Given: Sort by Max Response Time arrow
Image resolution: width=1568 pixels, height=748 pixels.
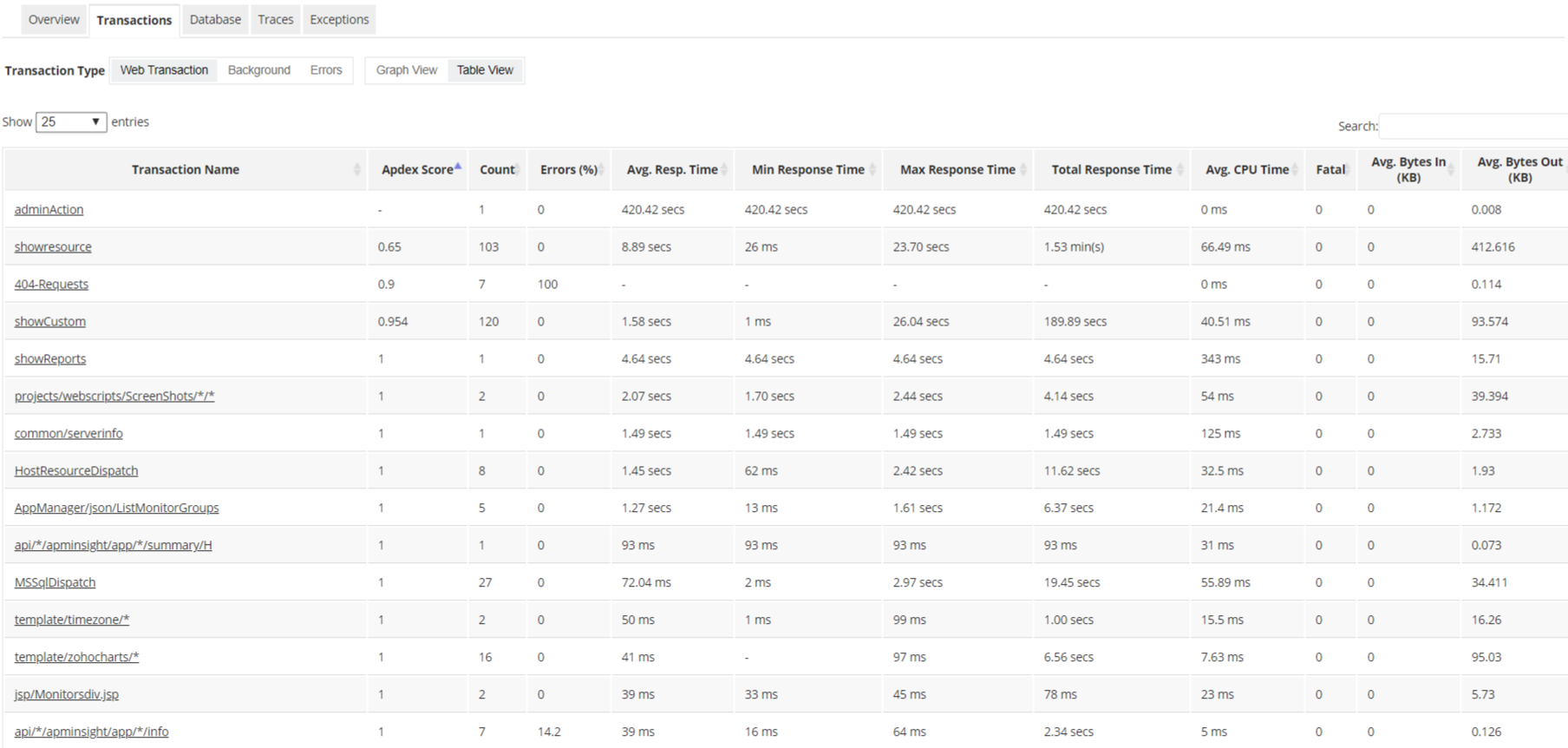Looking at the screenshot, I should [x=1023, y=170].
